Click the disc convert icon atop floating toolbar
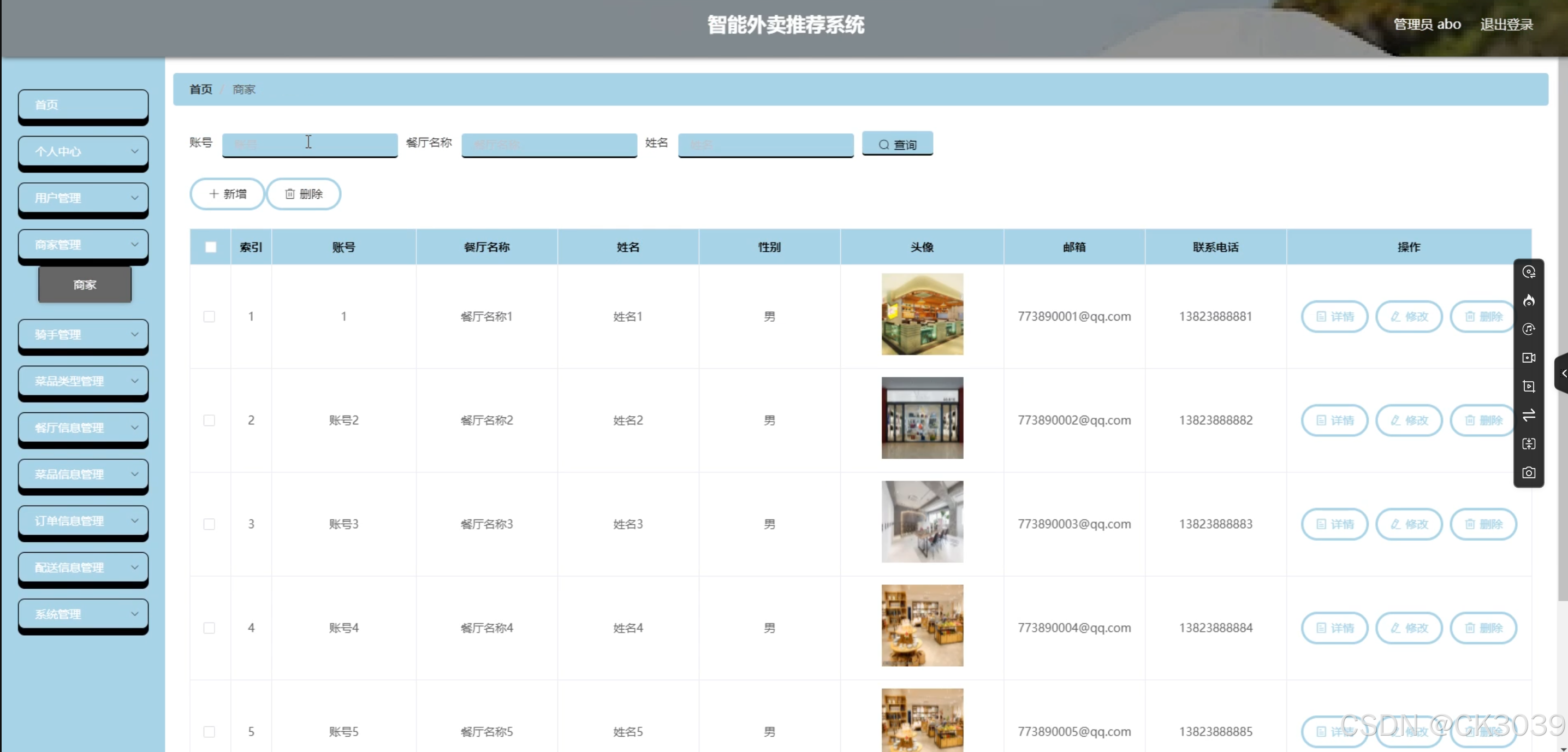The image size is (1568, 752). pyautogui.click(x=1529, y=272)
